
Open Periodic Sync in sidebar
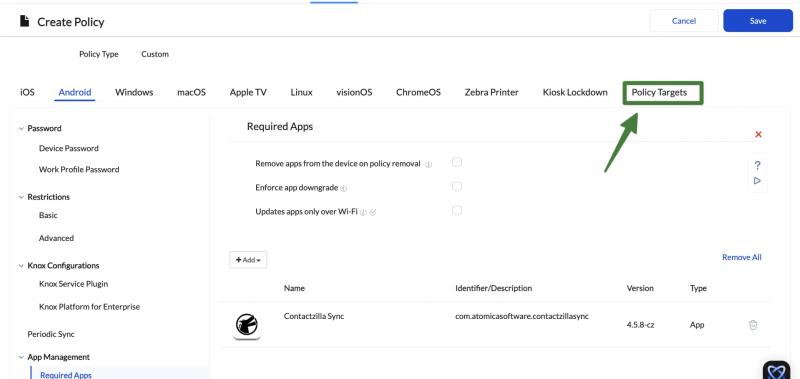[x=51, y=334]
